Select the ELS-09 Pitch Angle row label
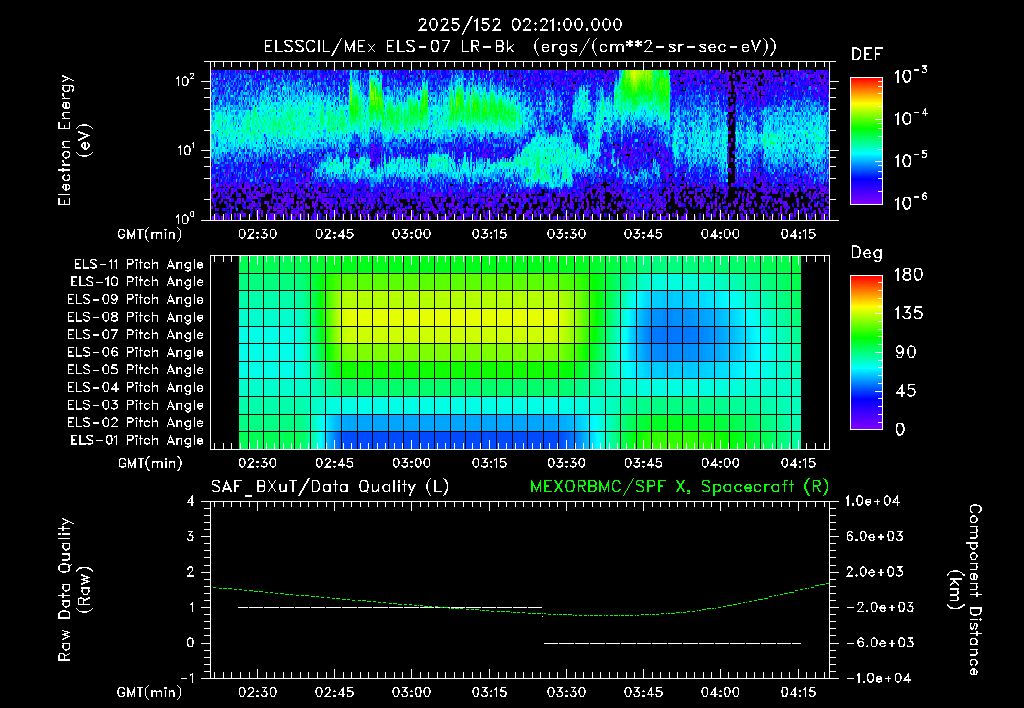This screenshot has width=1024, height=708. pos(136,300)
